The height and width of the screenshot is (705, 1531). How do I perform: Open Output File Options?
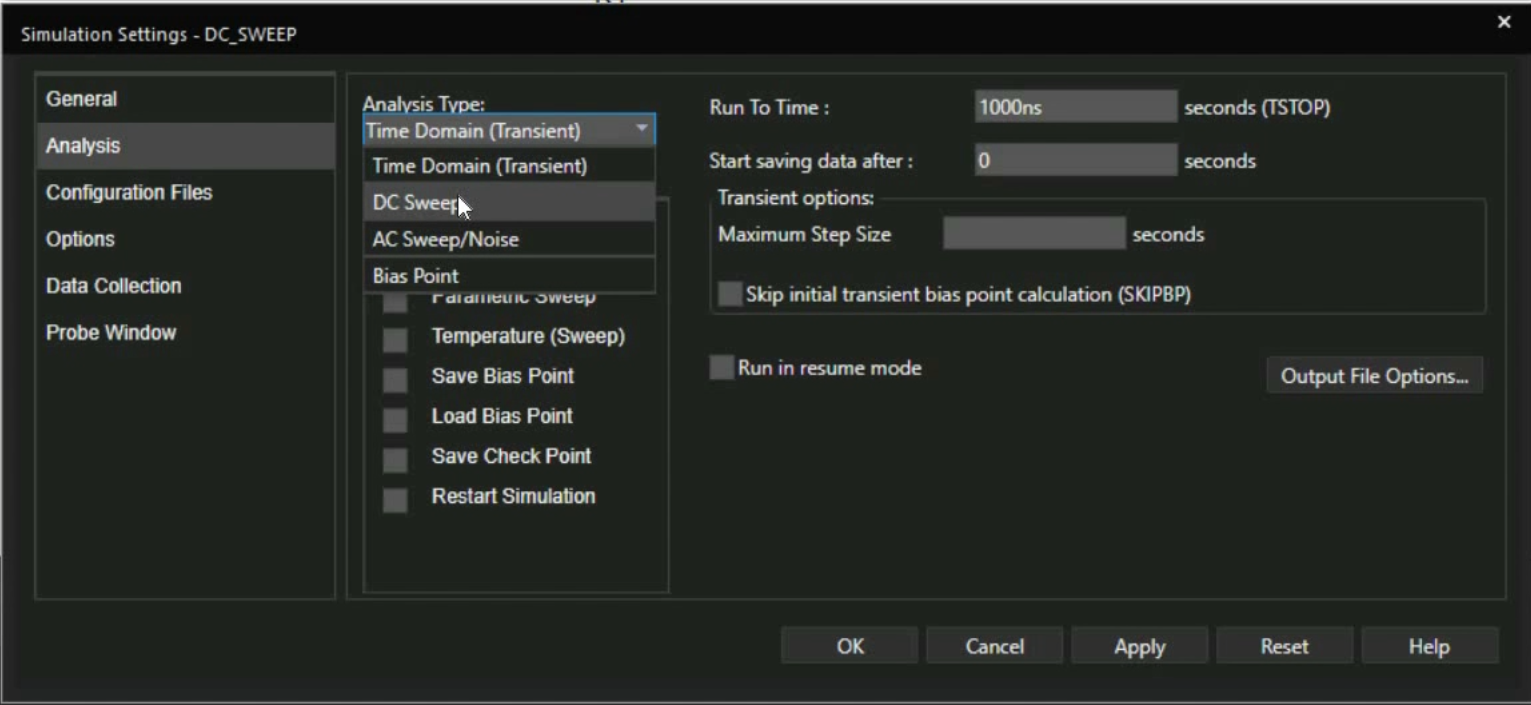point(1374,374)
